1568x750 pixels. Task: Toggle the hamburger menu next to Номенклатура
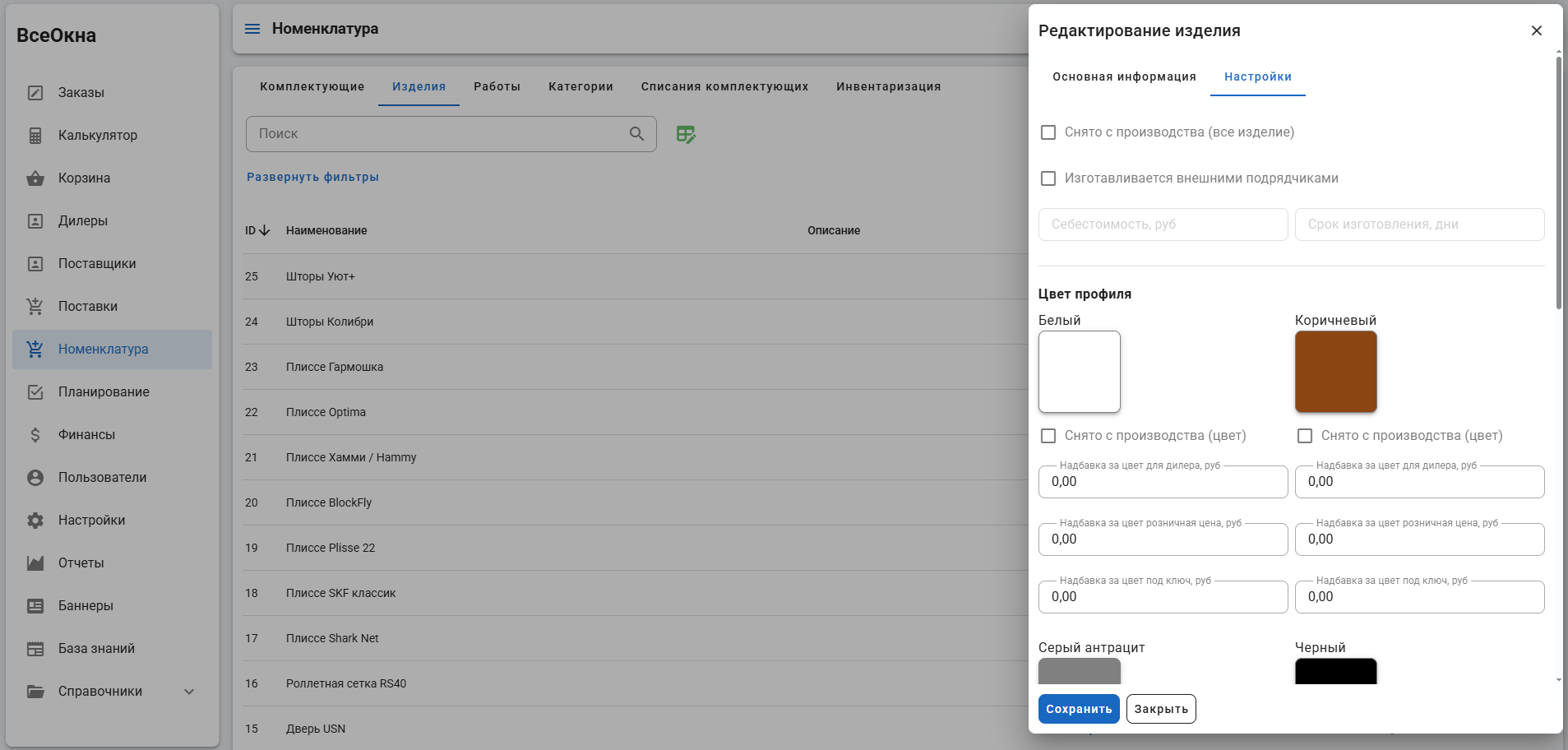point(252,29)
